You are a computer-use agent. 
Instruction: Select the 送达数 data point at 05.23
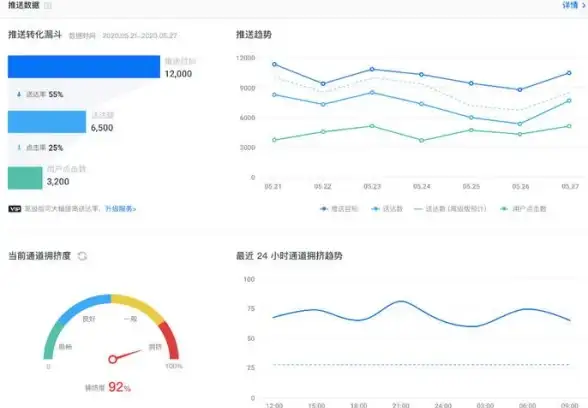click(x=372, y=92)
